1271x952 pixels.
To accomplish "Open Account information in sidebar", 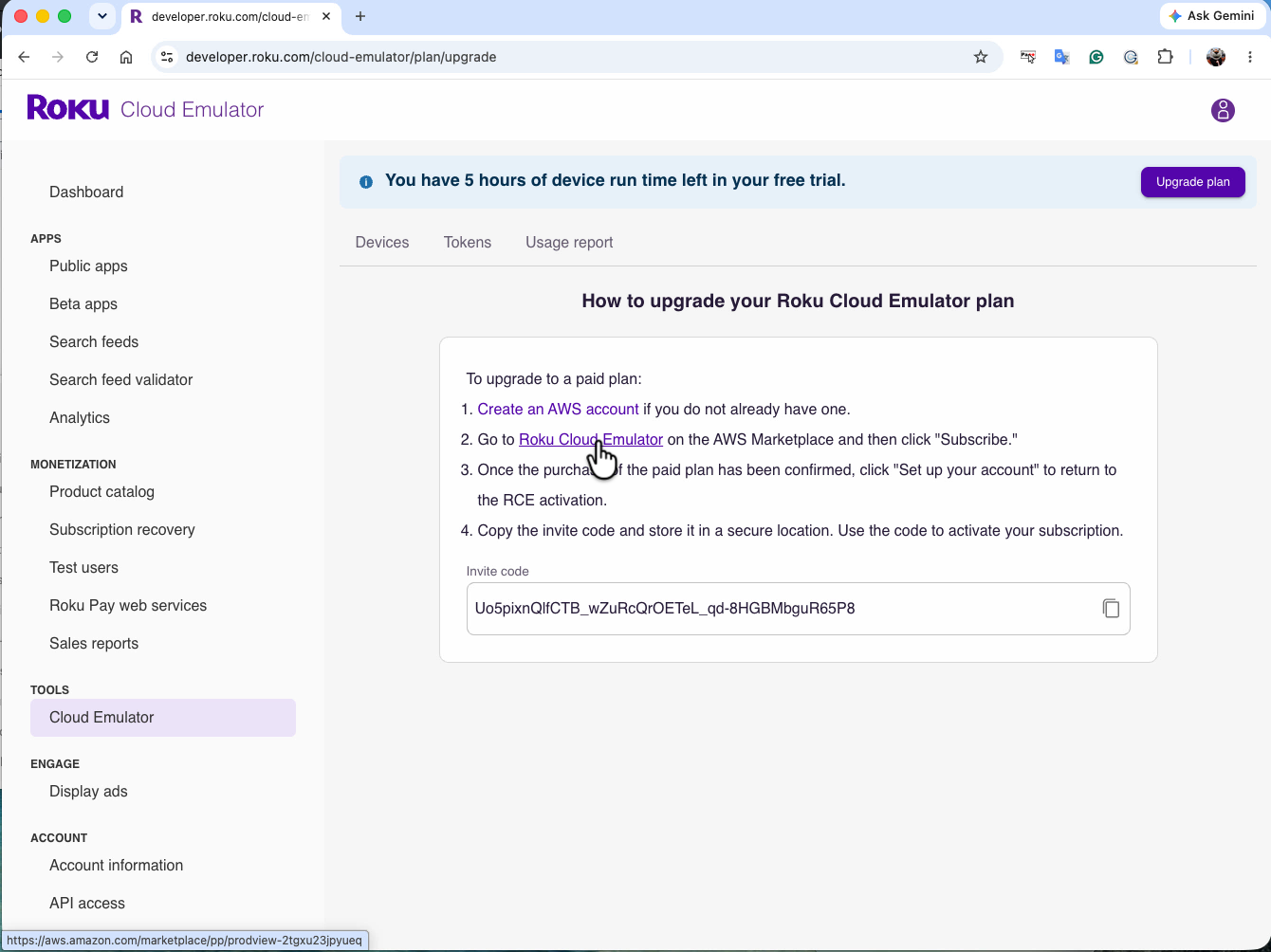I will pos(116,866).
